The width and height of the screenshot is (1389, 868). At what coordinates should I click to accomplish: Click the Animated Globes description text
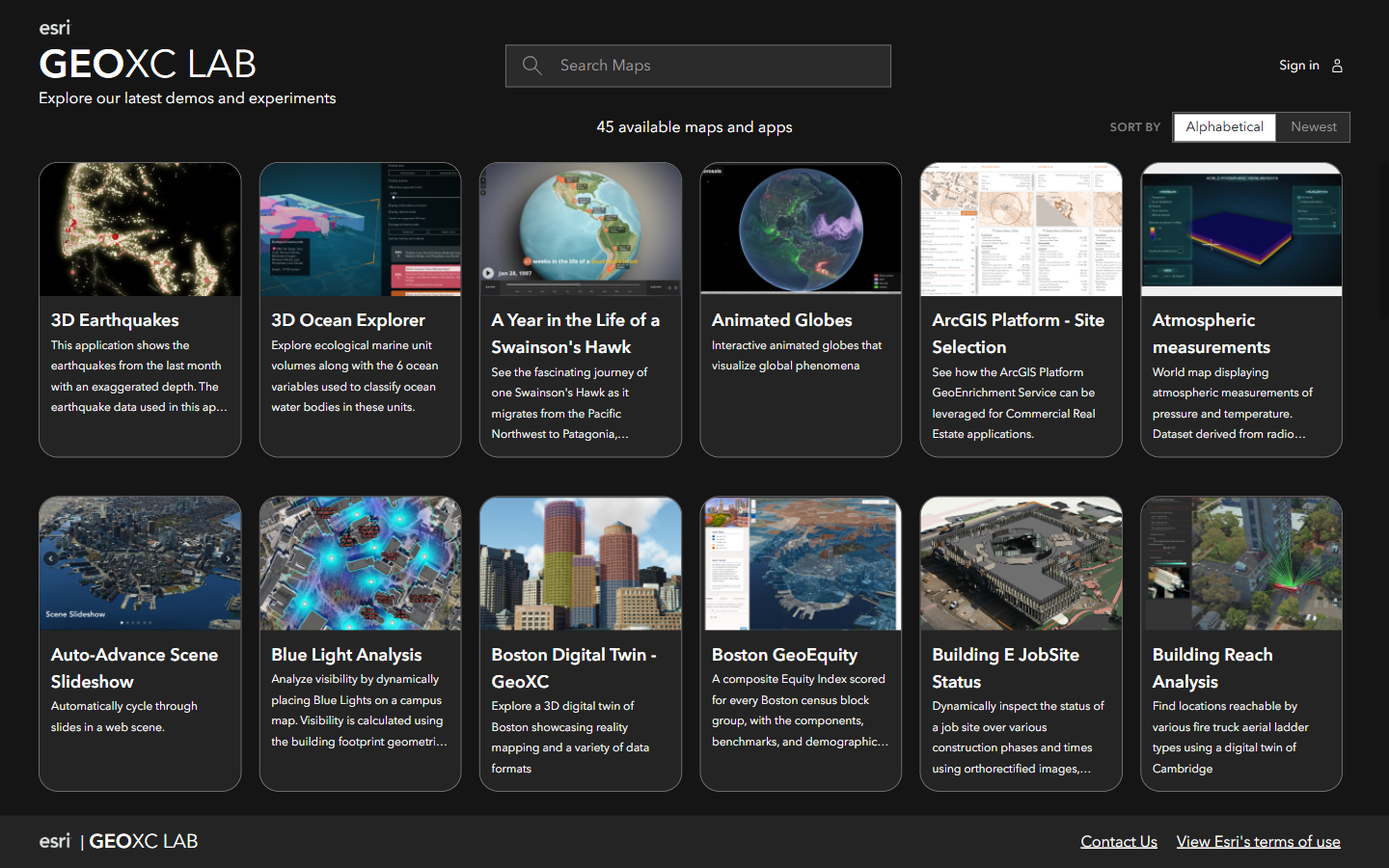797,356
